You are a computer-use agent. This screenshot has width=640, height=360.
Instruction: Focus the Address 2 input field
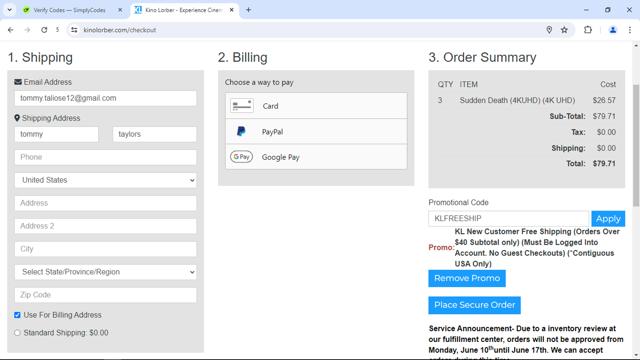tap(105, 226)
